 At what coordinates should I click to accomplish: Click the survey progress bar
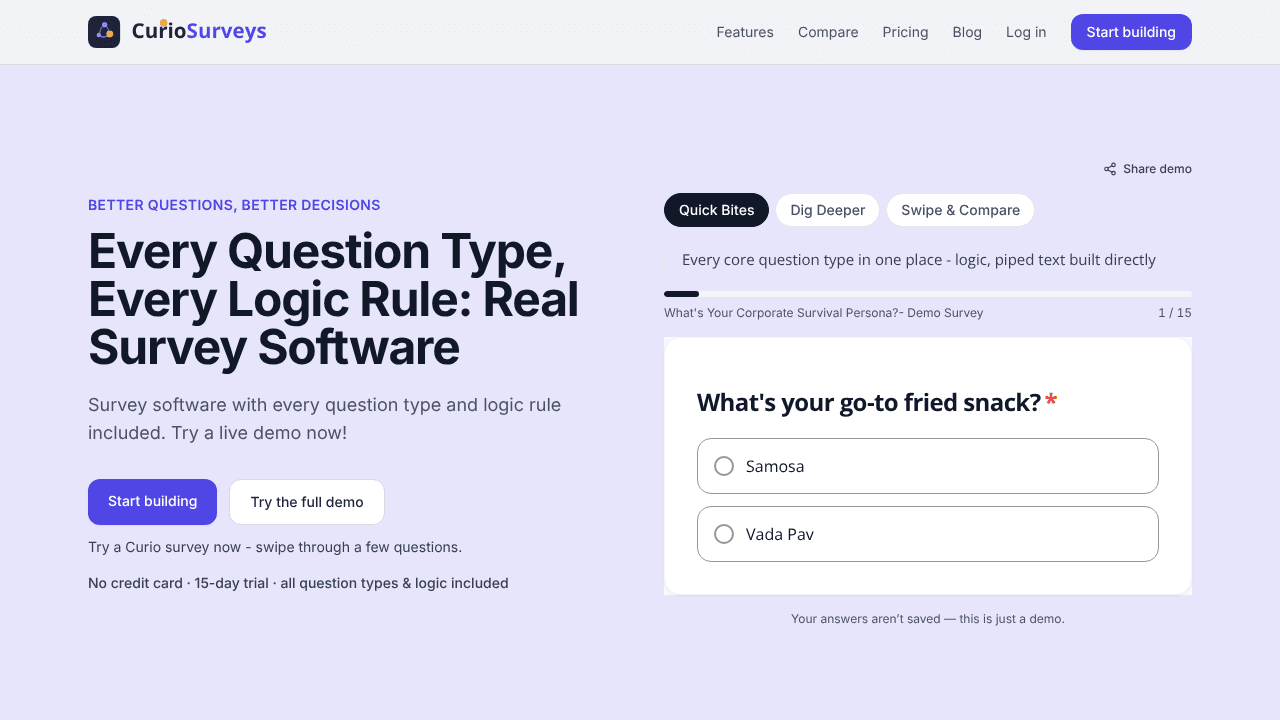[x=928, y=294]
